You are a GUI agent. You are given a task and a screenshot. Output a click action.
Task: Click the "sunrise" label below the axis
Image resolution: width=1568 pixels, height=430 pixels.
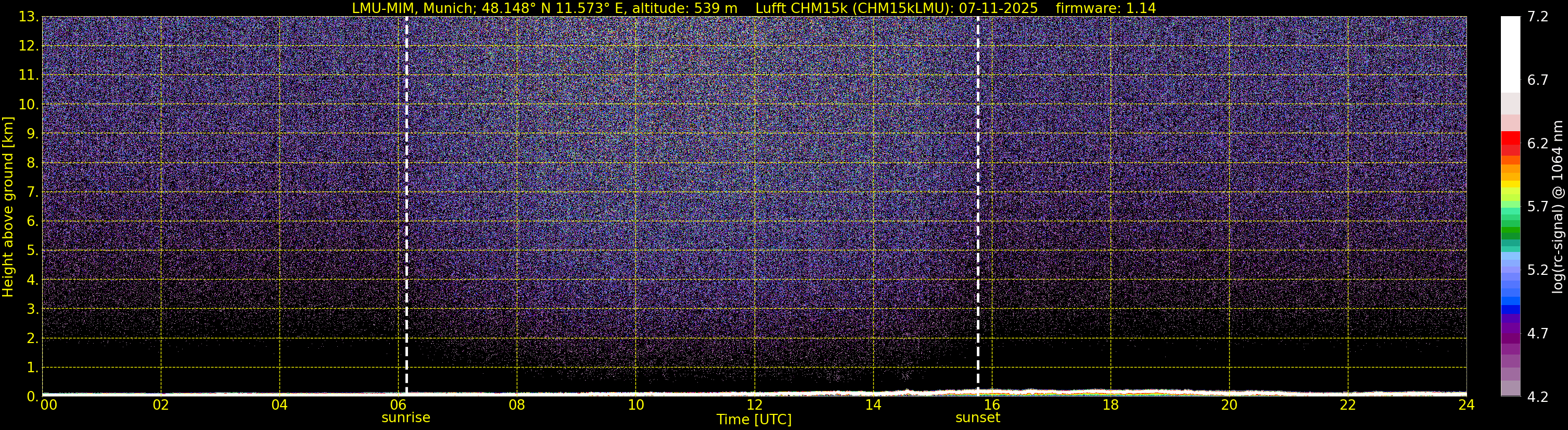point(405,418)
